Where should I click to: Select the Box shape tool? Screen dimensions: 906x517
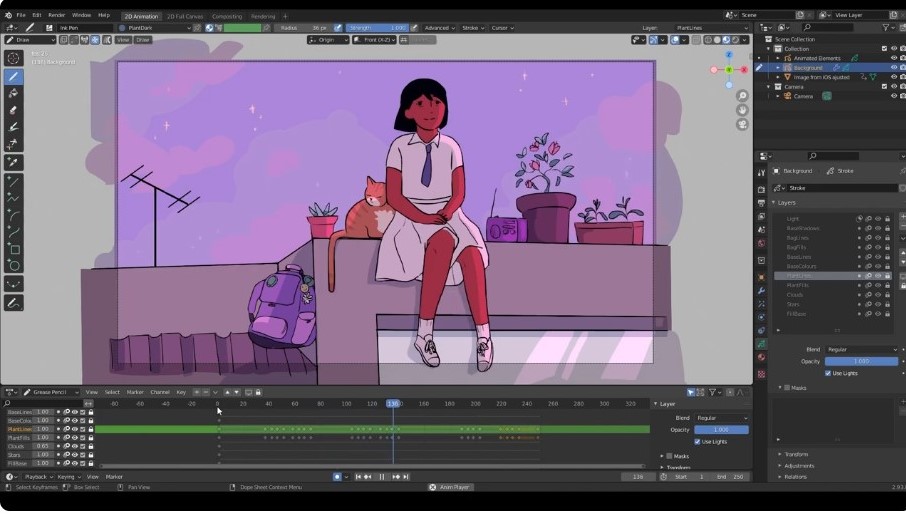click(14, 249)
